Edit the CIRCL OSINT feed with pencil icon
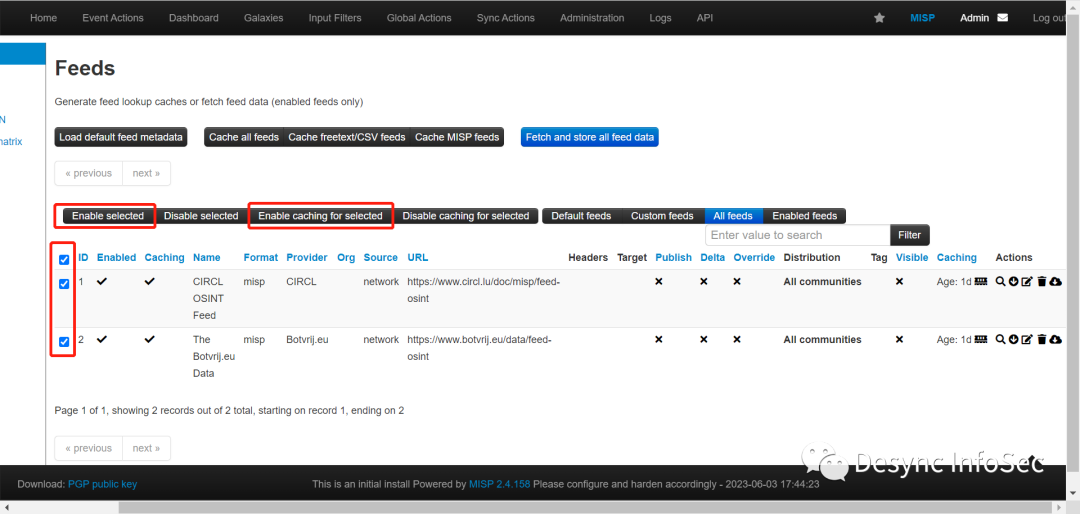The height and width of the screenshot is (514, 1080). 1027,281
